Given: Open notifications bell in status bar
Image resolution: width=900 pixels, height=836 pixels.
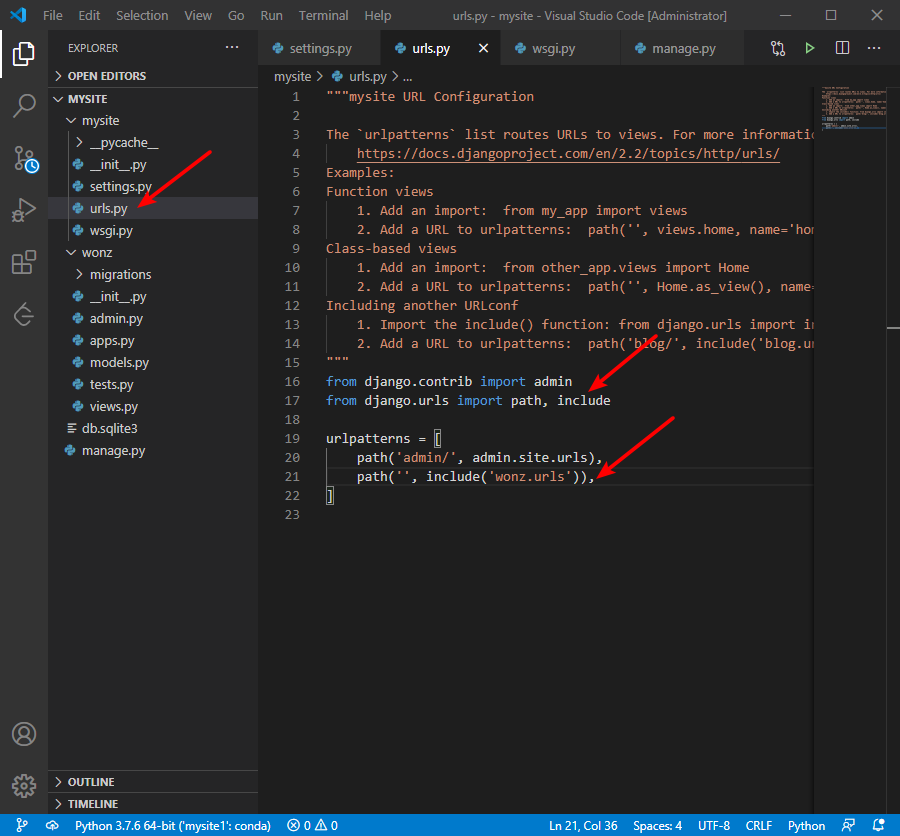Looking at the screenshot, I should coord(878,826).
